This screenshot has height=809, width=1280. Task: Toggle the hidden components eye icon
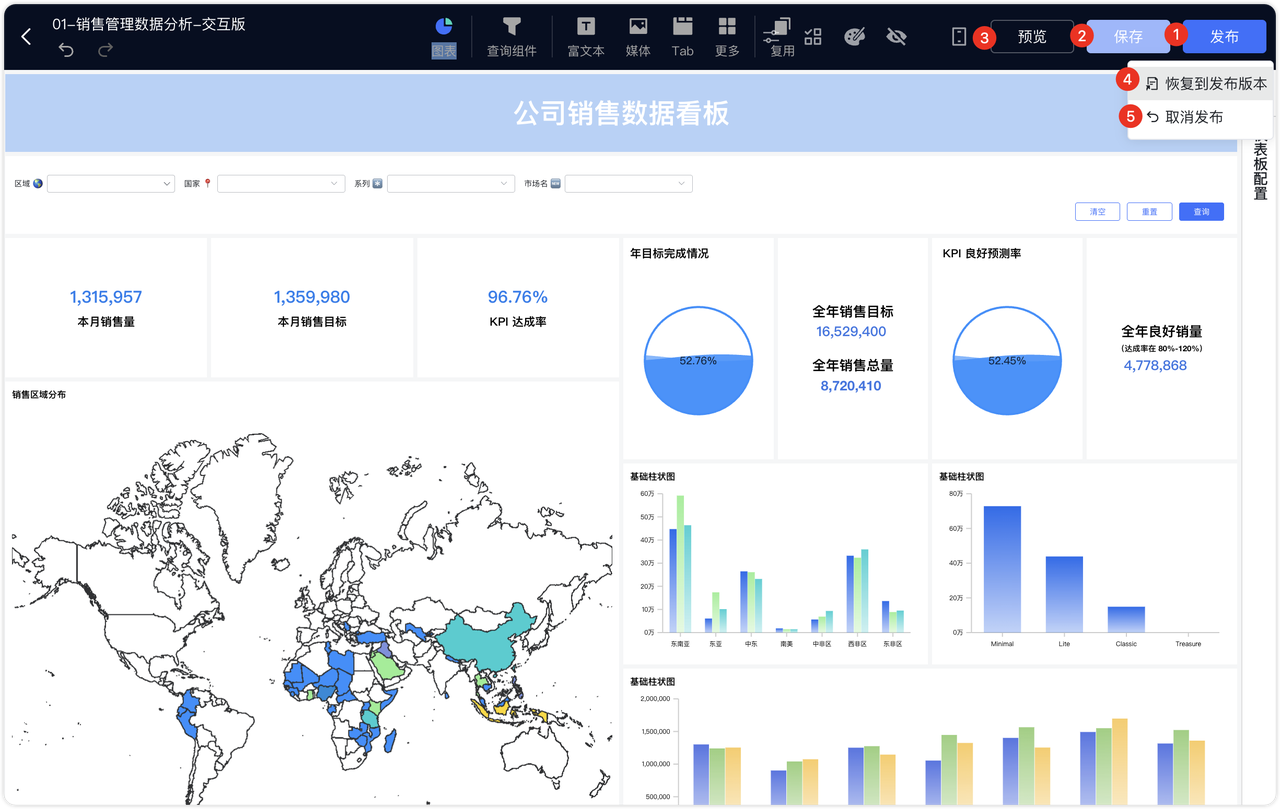coord(896,37)
